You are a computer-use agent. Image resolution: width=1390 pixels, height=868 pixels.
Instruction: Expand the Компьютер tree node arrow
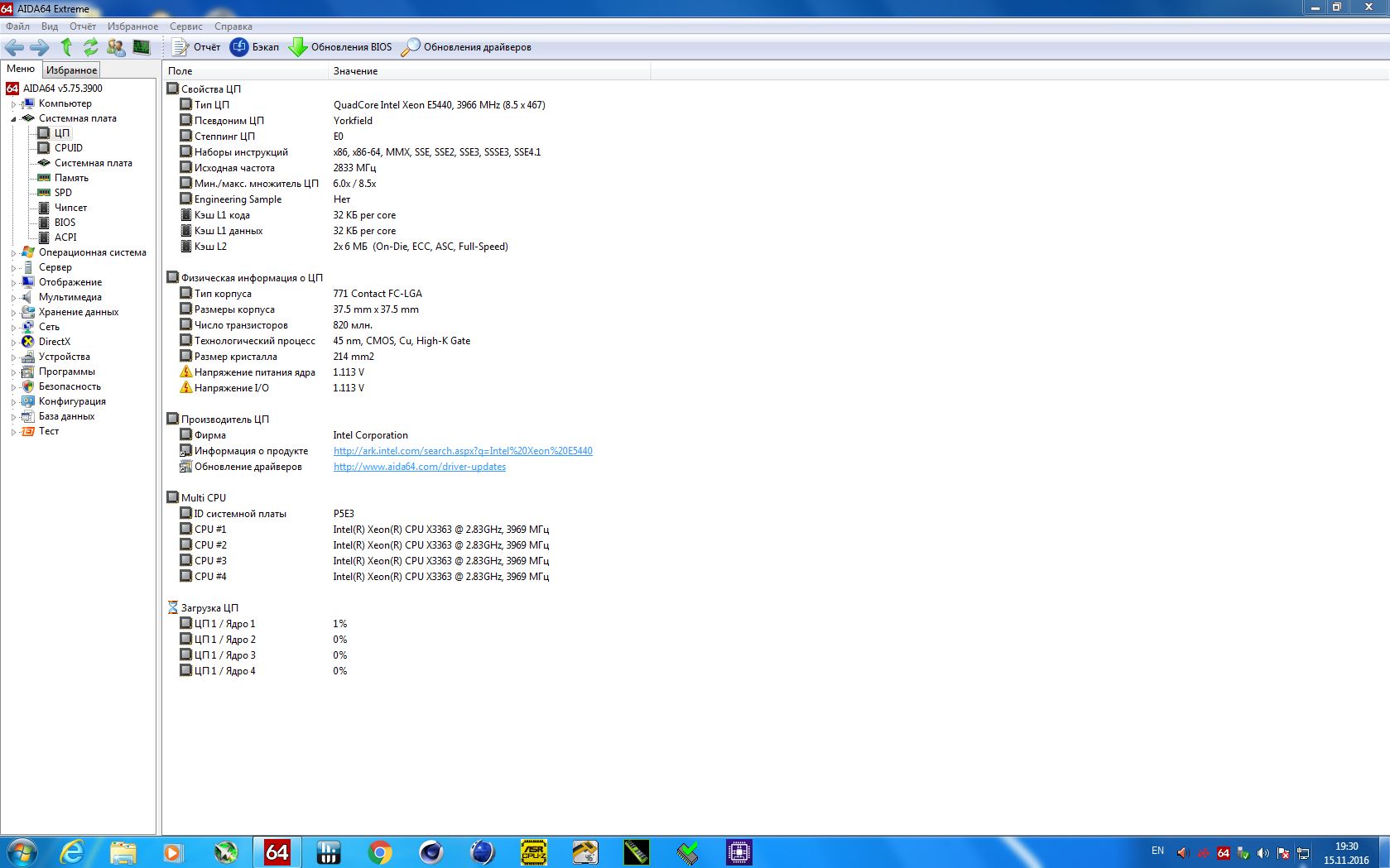point(13,104)
